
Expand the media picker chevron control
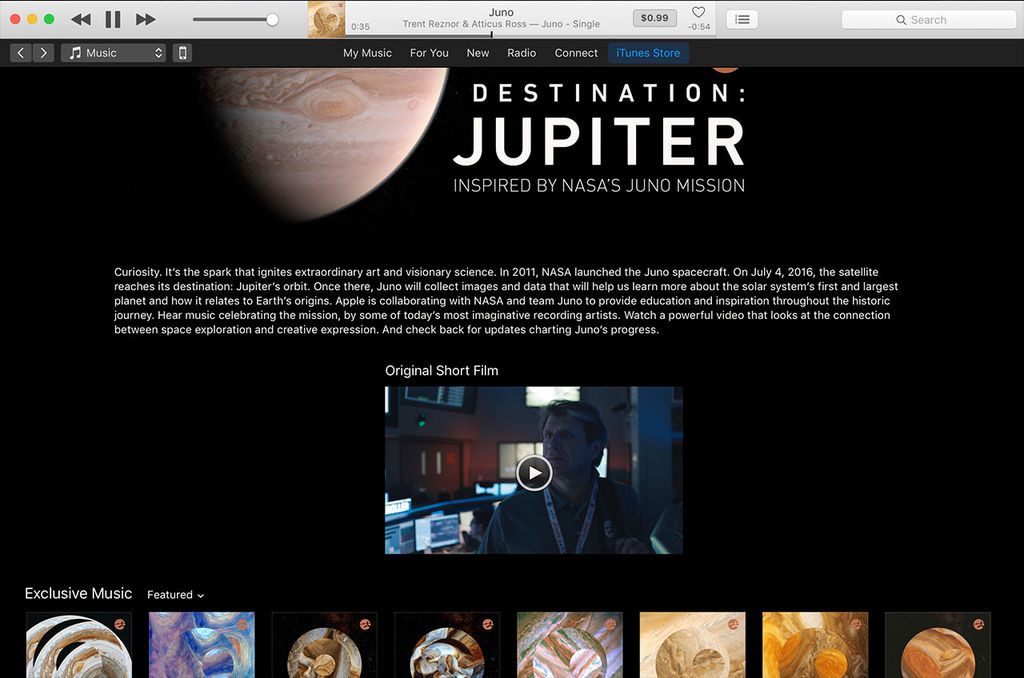(158, 53)
